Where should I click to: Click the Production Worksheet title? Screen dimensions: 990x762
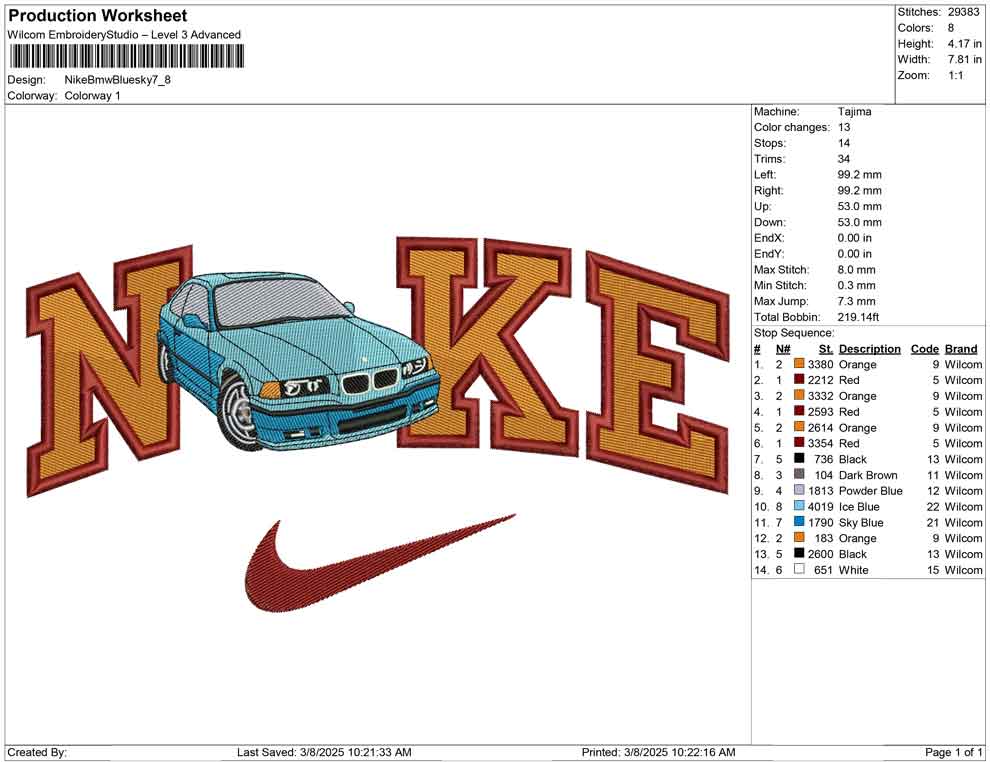click(98, 16)
